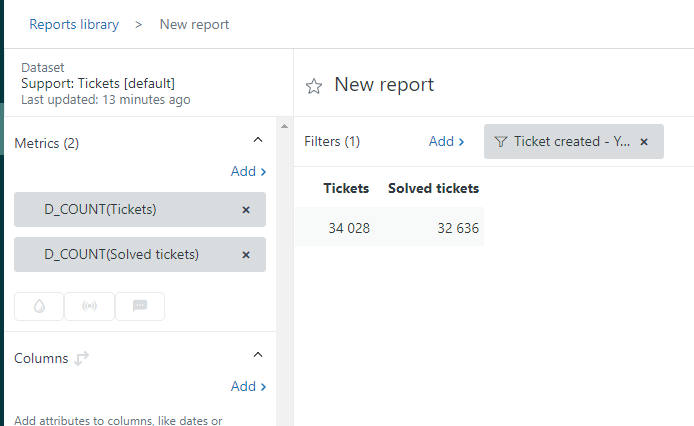Click the water drop icon button
This screenshot has height=426, width=694.
point(39,306)
